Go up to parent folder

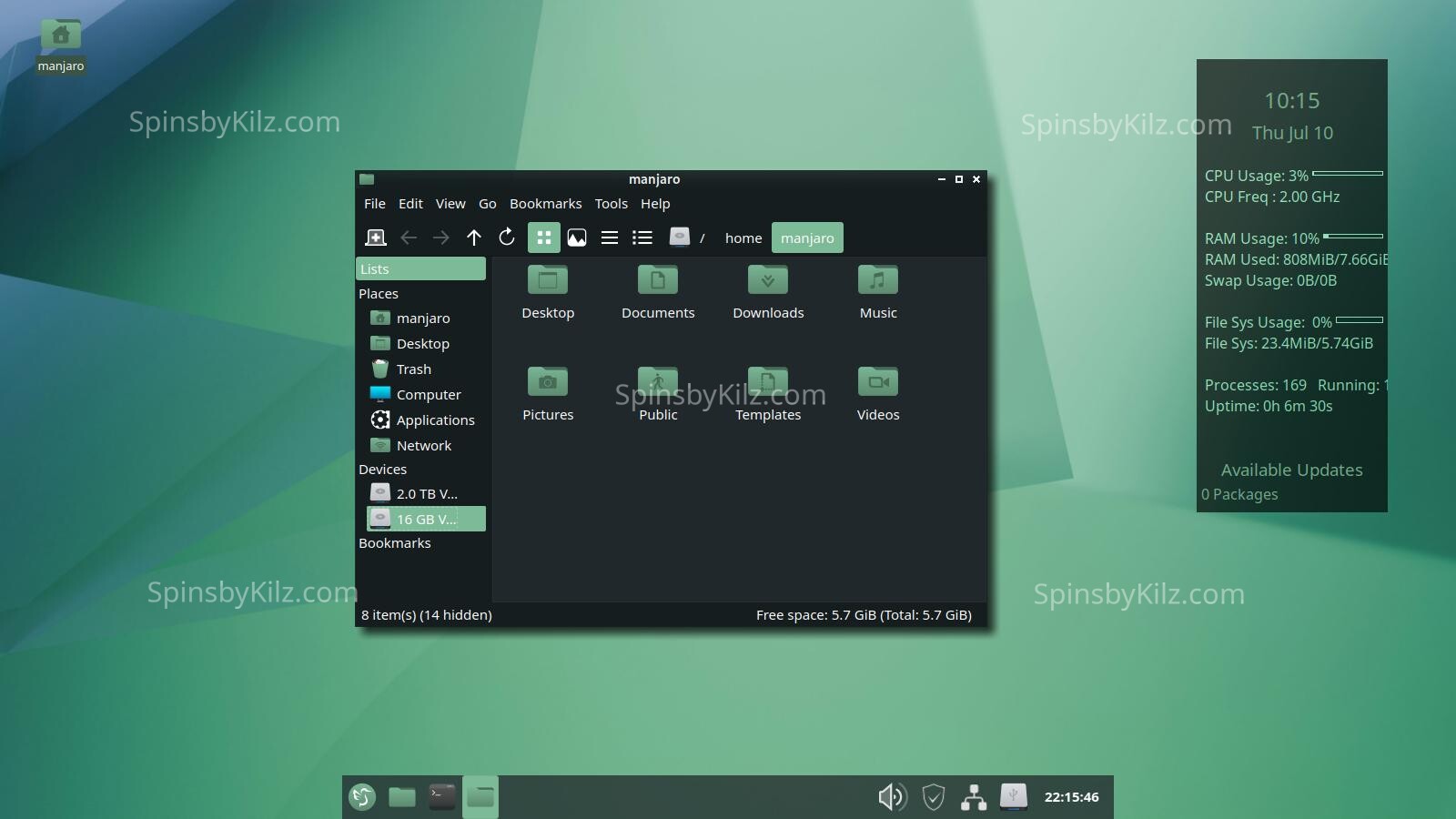[474, 238]
